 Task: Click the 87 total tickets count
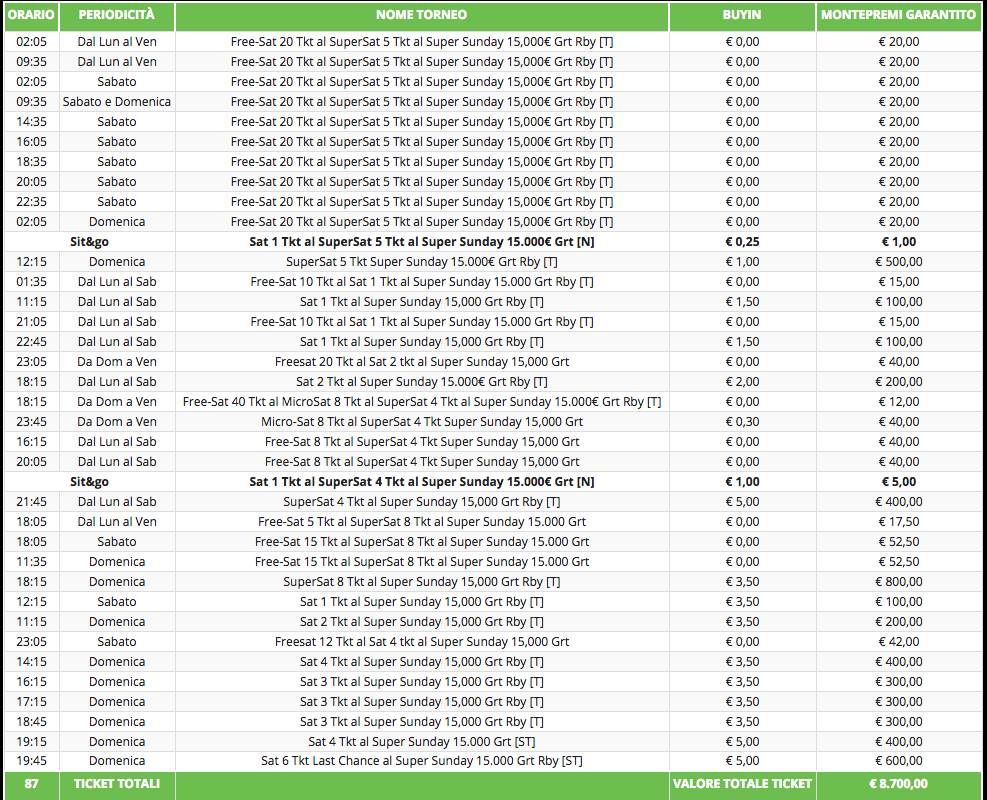31,784
